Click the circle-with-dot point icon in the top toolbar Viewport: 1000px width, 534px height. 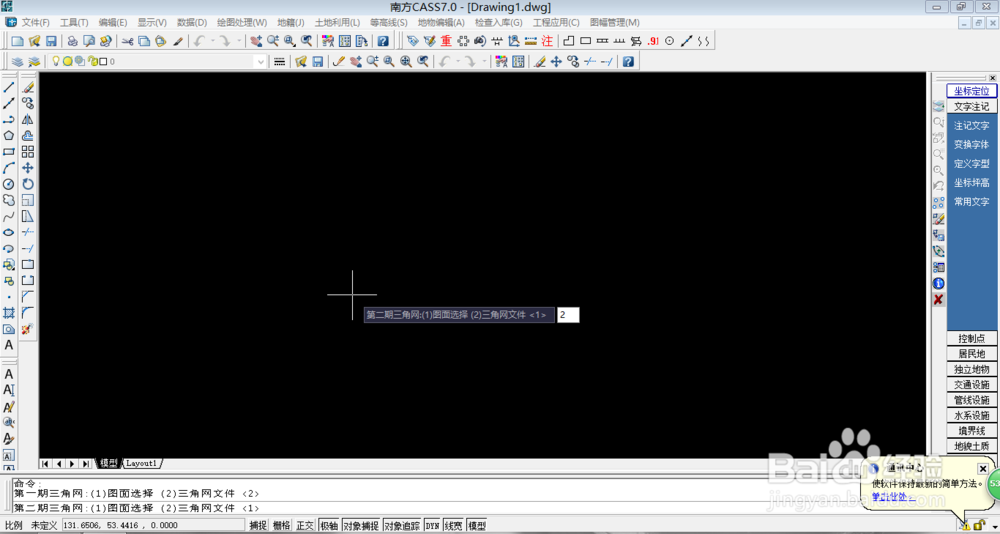pyautogui.click(x=670, y=41)
